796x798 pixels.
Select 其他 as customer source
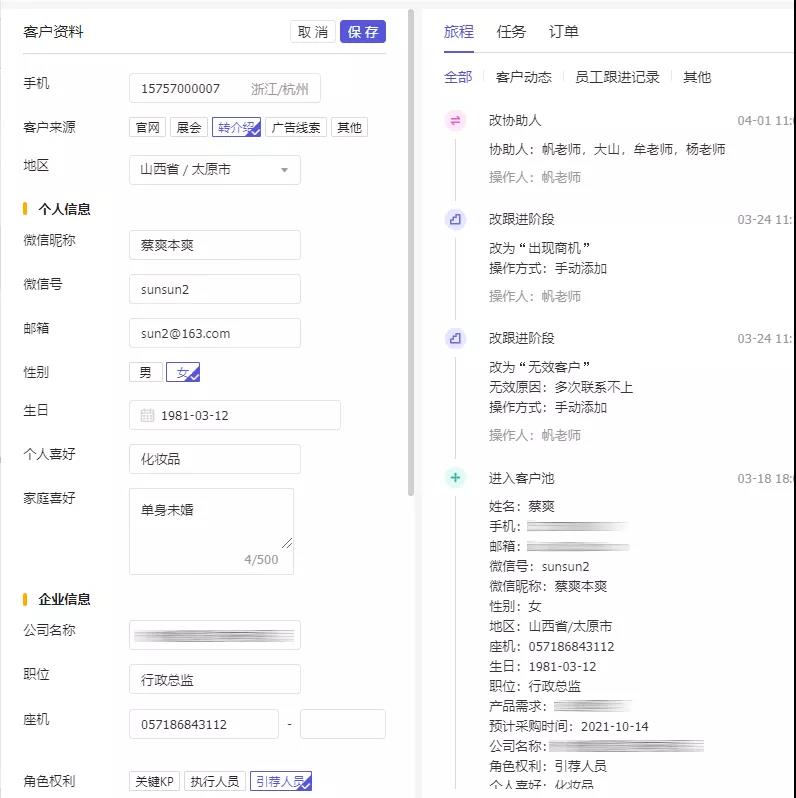(x=349, y=127)
